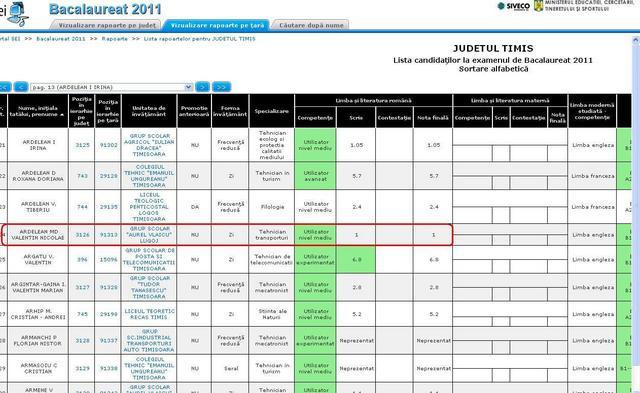
Task: Select the name ARGATU V. VALENTIN
Action: tap(38, 260)
